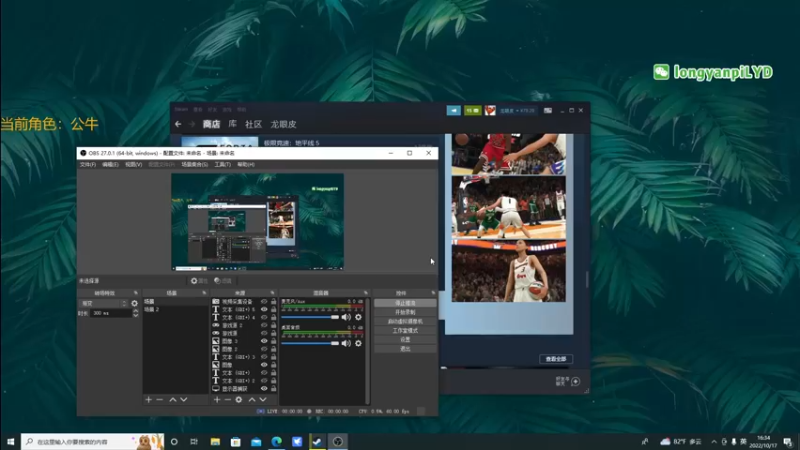Add a new source with plus icon in Sources

pos(217,399)
